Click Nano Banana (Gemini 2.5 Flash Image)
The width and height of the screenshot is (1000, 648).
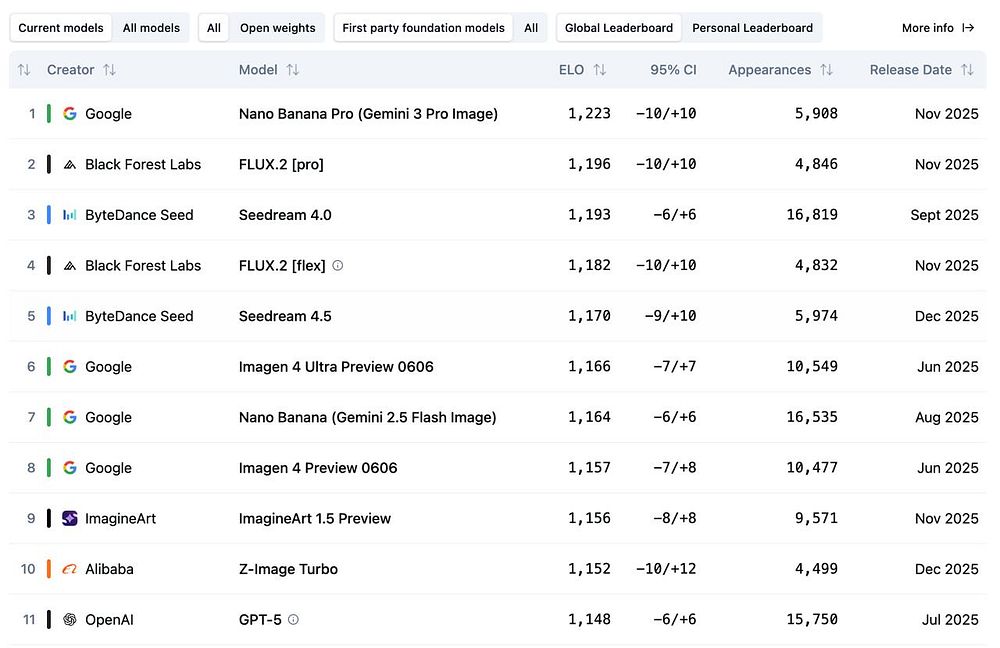[x=367, y=417]
